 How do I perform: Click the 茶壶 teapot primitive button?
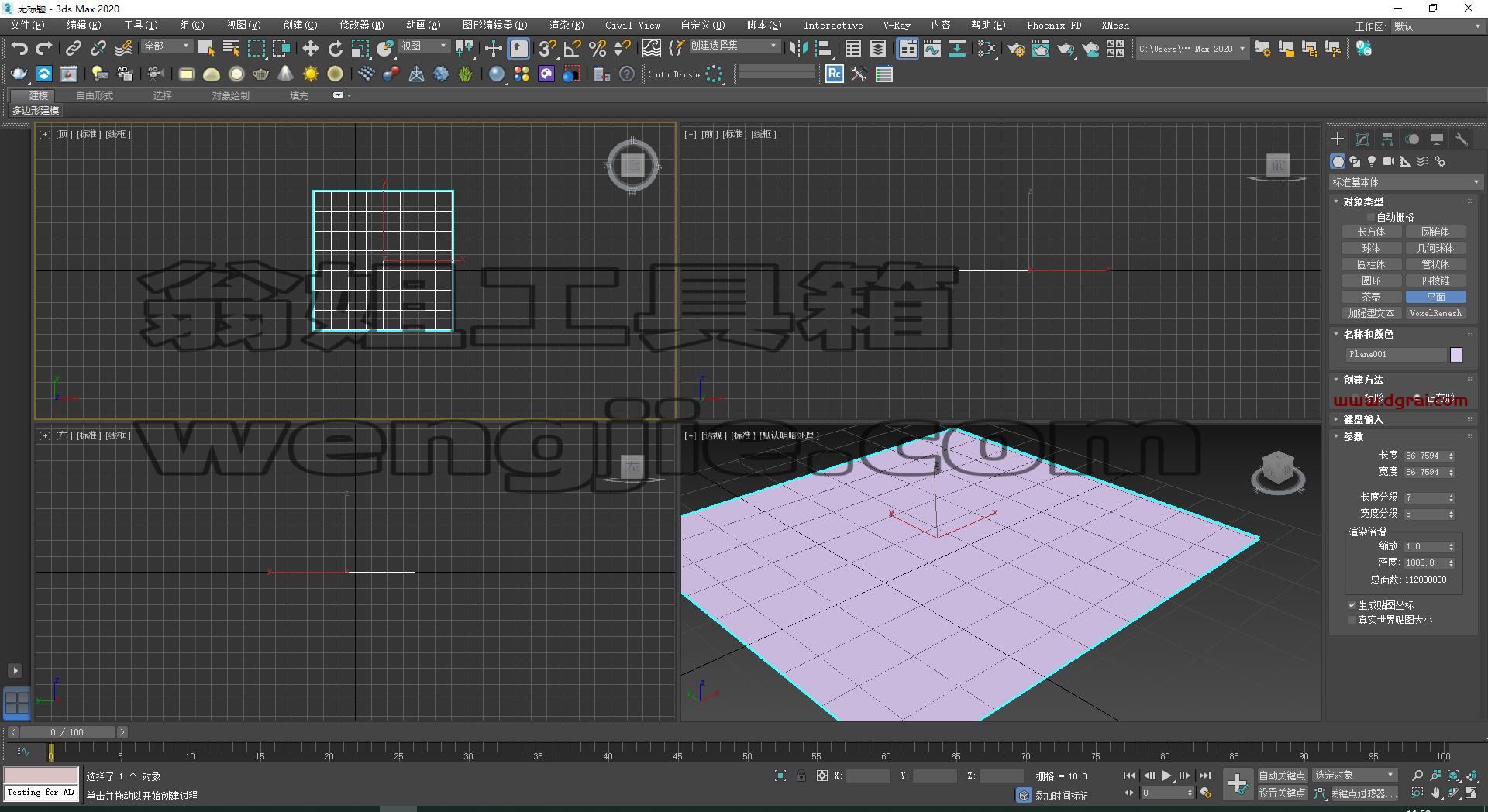1371,298
